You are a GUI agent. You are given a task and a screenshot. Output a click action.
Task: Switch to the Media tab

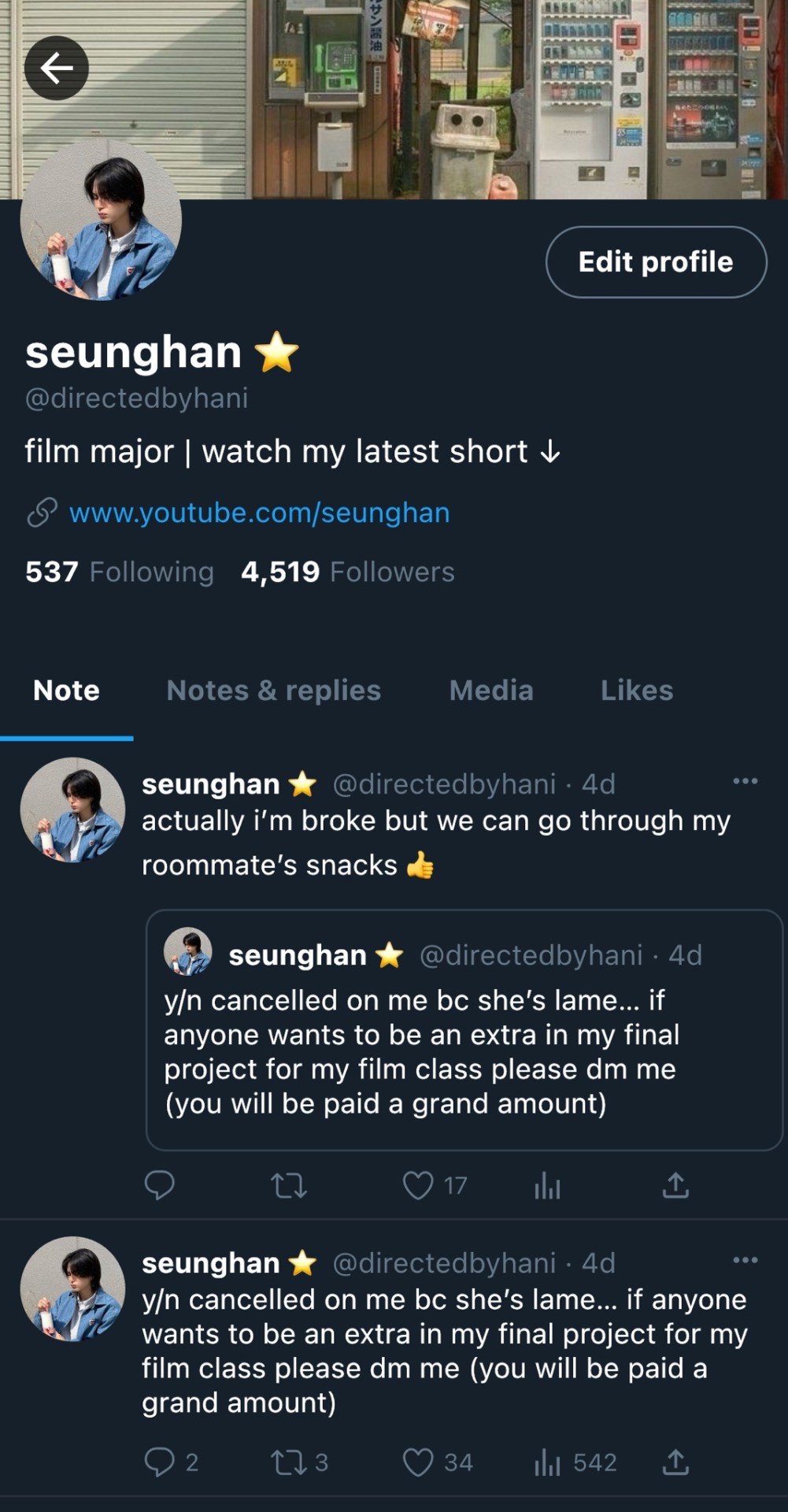pyautogui.click(x=491, y=691)
